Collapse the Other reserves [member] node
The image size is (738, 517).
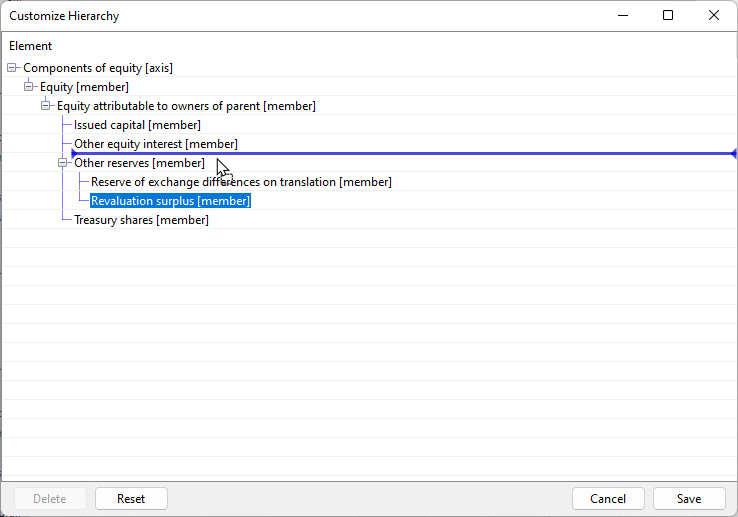63,163
